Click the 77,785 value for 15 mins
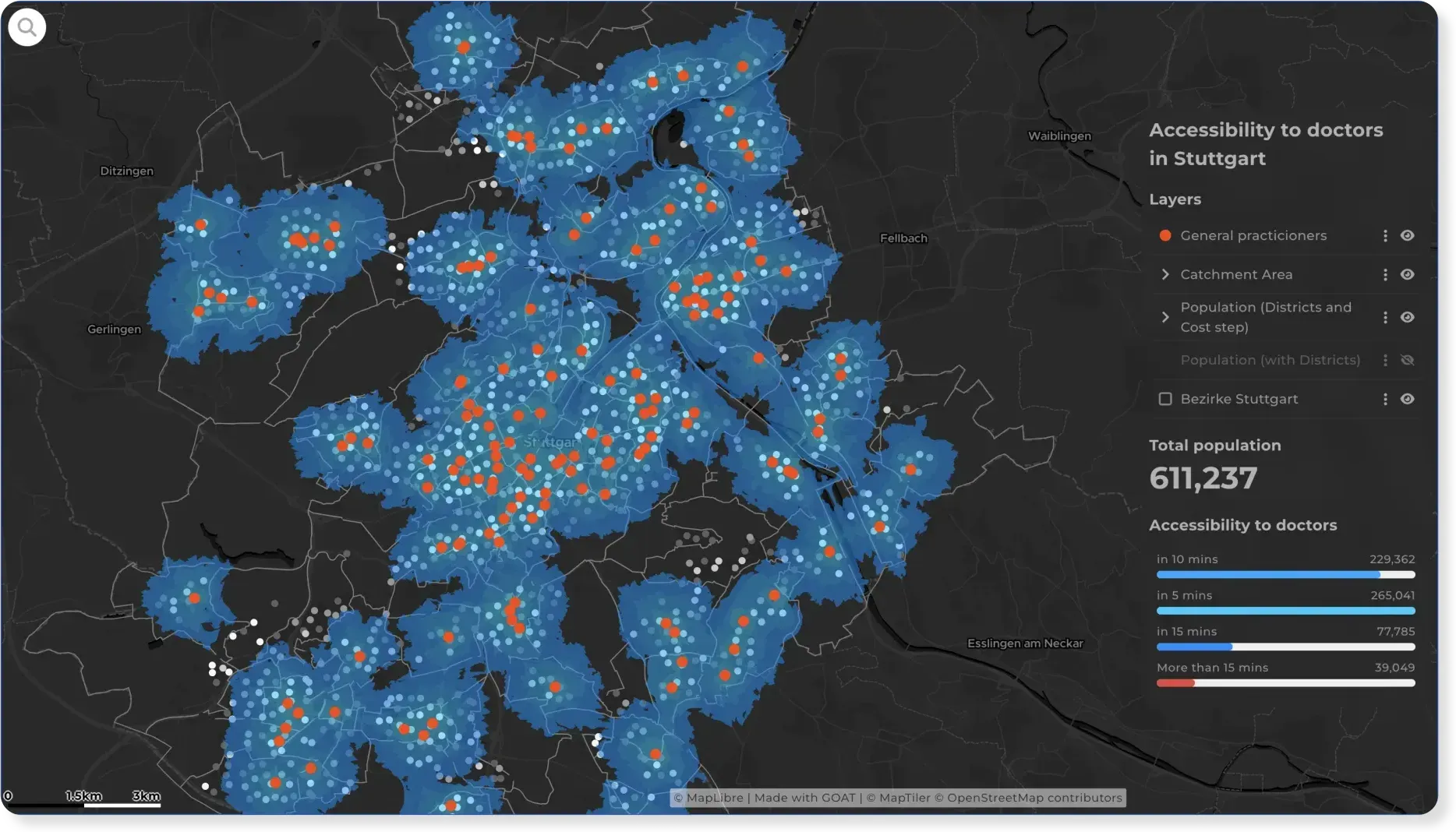1456x832 pixels. coord(1395,631)
